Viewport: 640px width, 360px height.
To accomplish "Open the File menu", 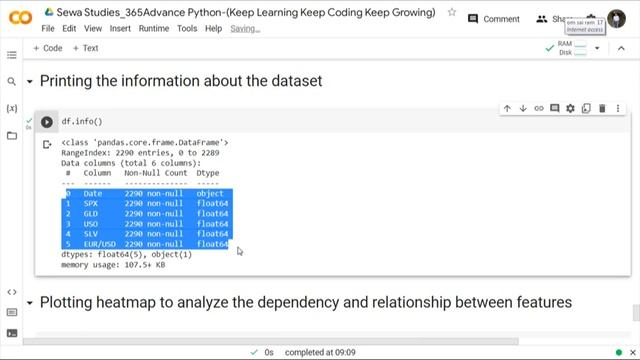I will 48,29.
